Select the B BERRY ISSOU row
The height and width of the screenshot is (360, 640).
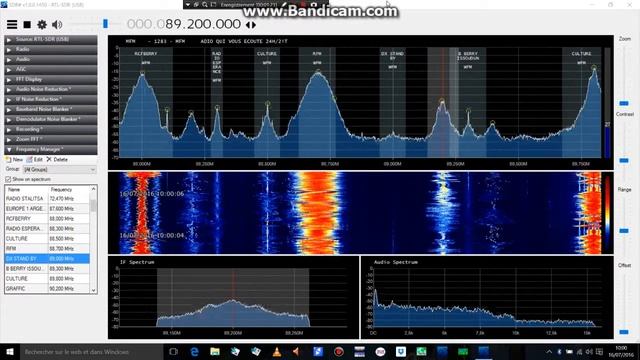click(x=47, y=269)
